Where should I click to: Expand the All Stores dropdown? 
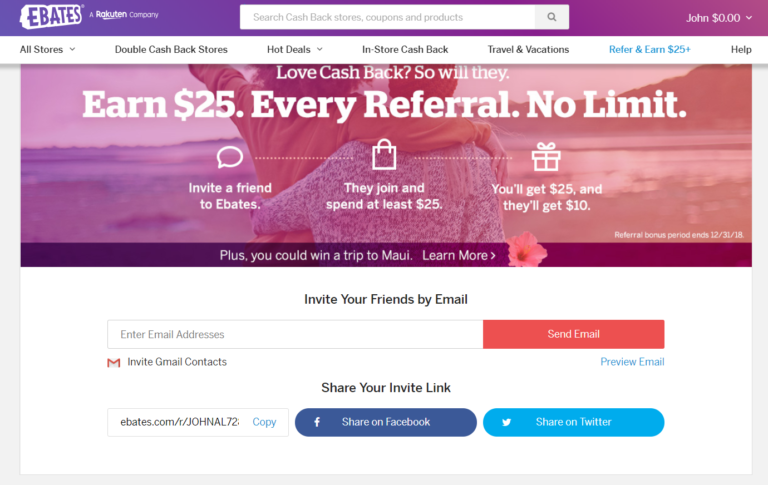click(x=48, y=49)
